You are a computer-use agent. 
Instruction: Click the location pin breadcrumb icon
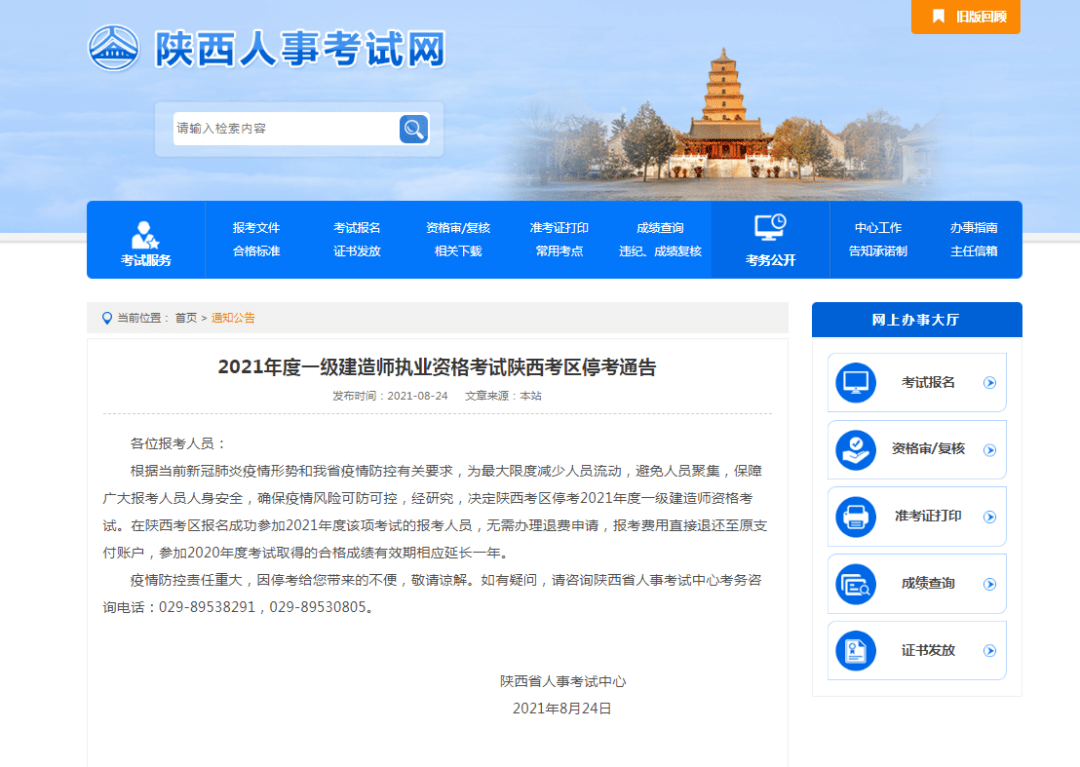[x=108, y=319]
